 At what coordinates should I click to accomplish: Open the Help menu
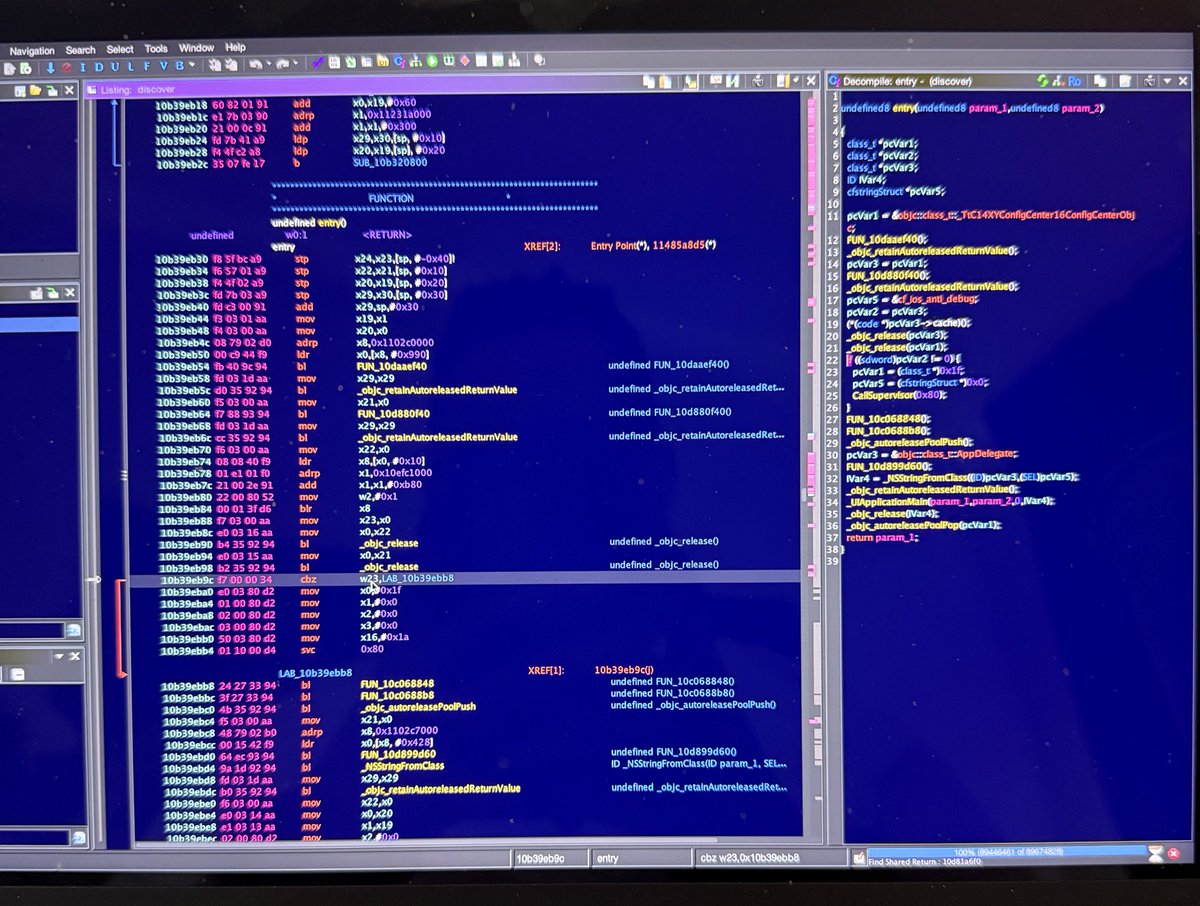click(x=235, y=47)
